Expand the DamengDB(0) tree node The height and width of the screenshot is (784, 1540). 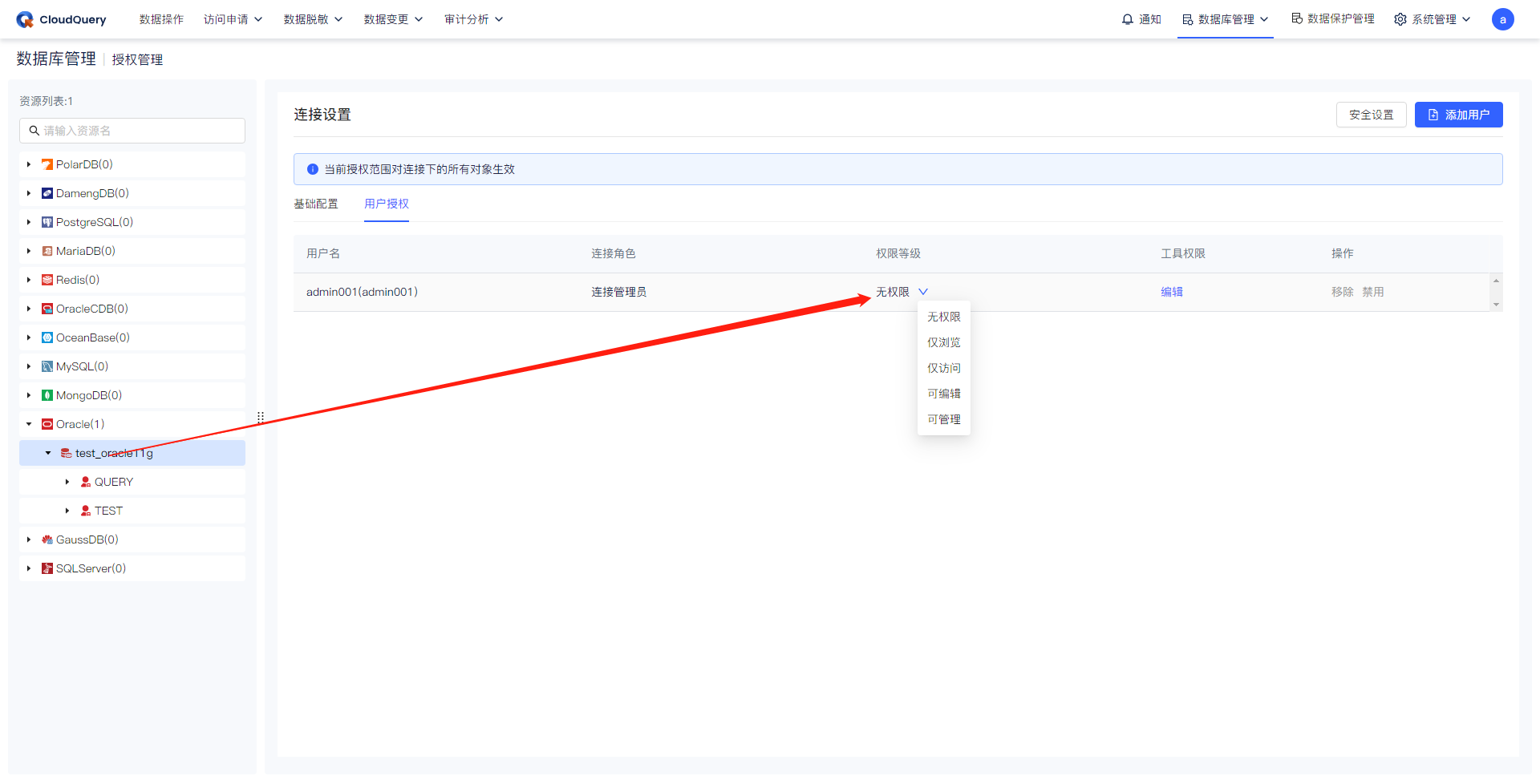coord(29,193)
